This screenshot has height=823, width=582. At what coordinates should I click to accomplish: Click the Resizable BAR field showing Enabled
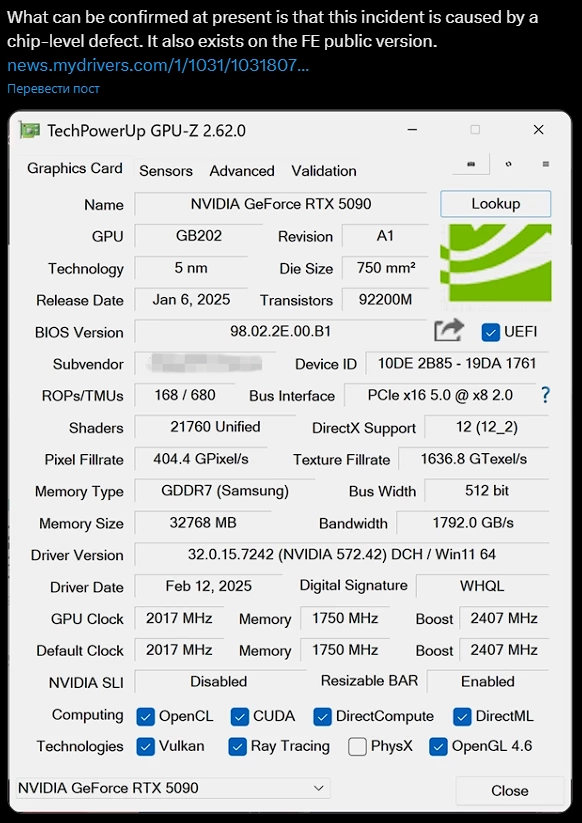[x=488, y=682]
